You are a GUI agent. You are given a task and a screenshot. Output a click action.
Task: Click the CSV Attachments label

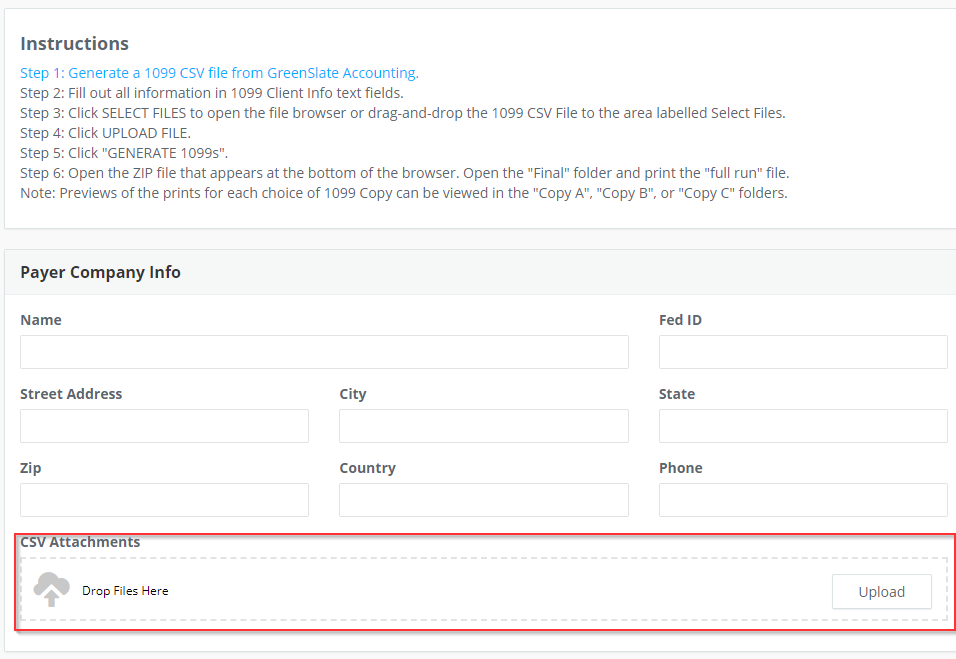tap(80, 542)
